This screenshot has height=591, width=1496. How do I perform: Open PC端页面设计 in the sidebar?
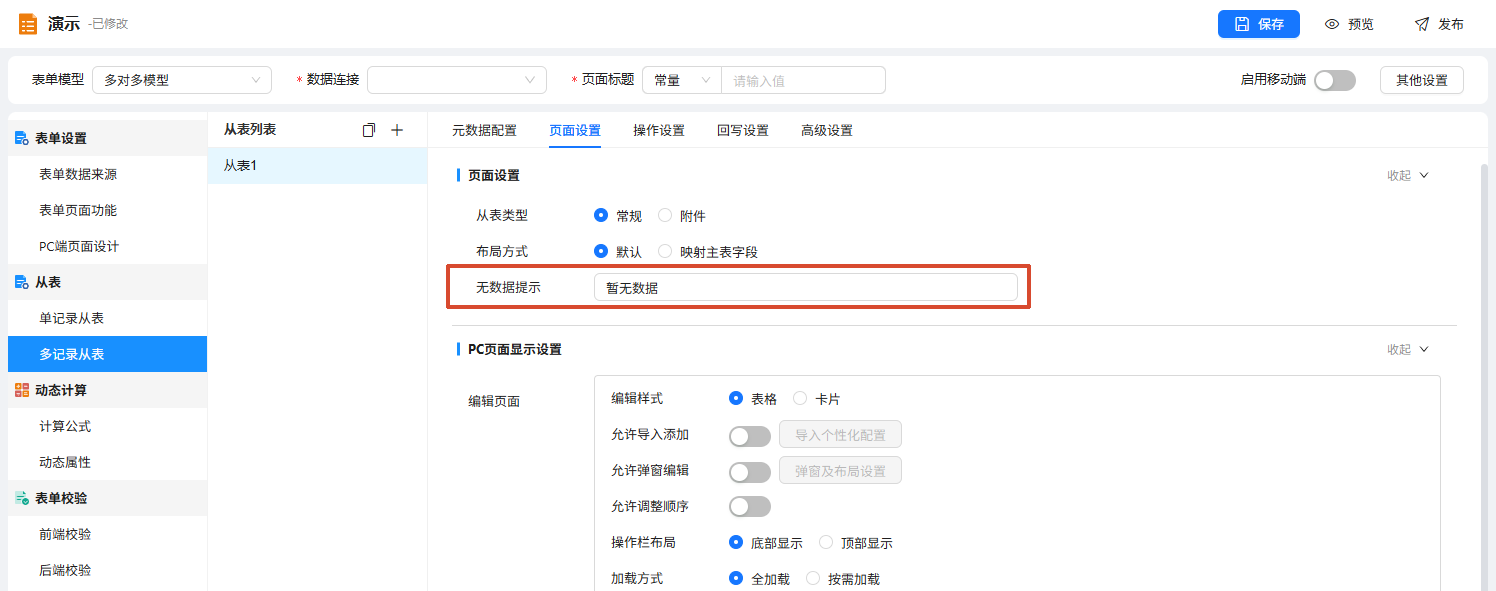click(x=107, y=246)
